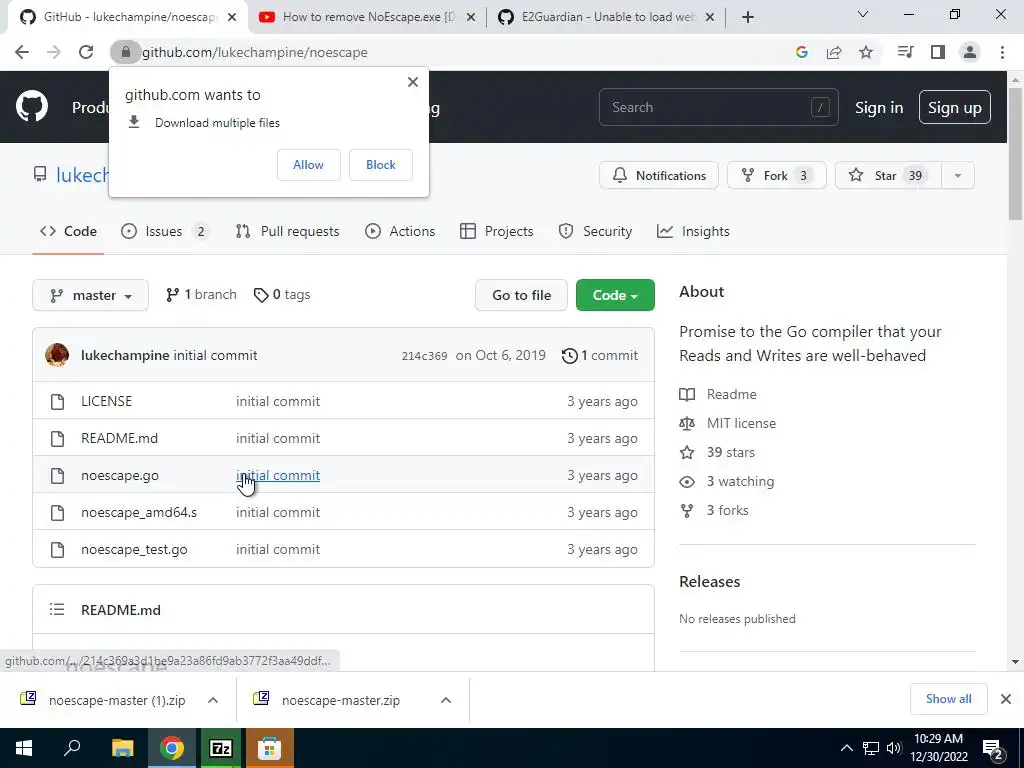Open a new tab with the plus button

click(x=748, y=17)
